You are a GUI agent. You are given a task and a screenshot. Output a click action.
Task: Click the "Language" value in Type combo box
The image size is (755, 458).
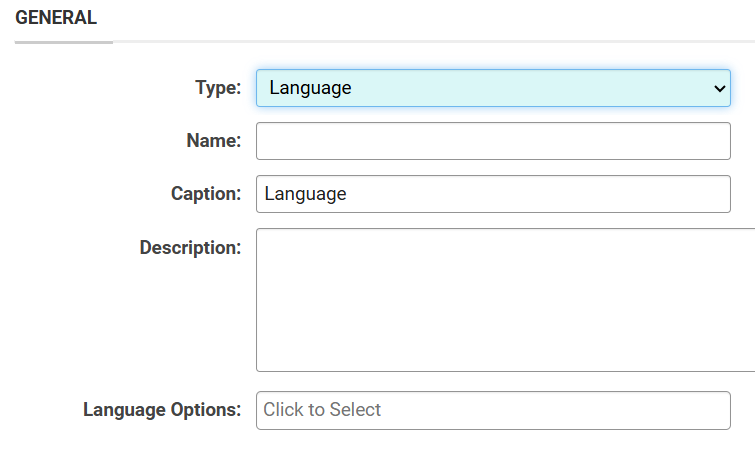pos(310,88)
